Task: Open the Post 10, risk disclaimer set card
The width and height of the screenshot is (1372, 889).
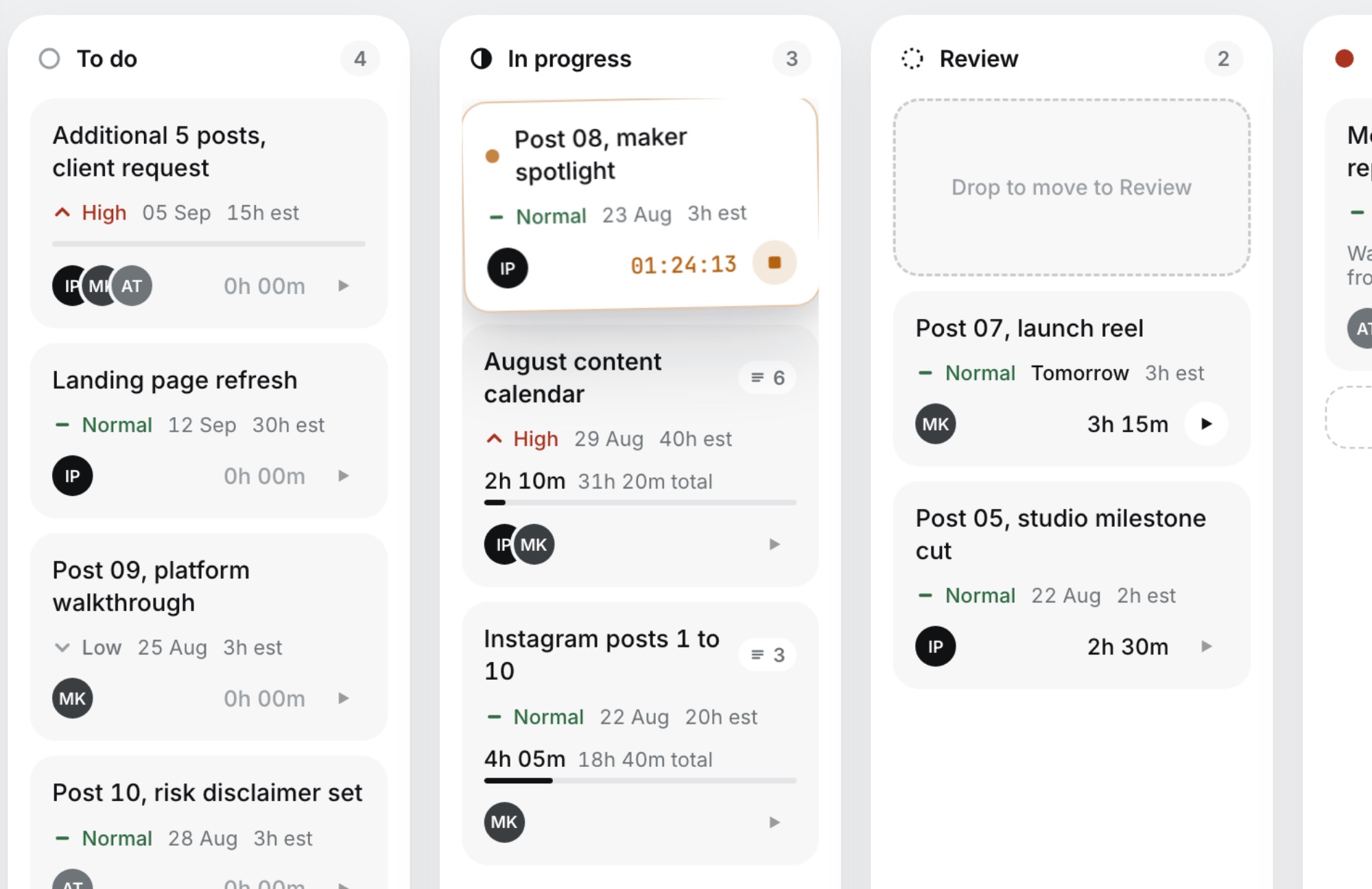Action: [x=209, y=823]
